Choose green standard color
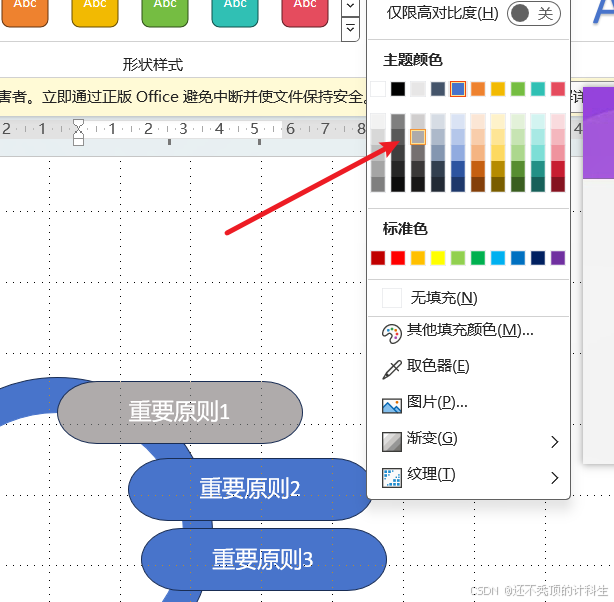The width and height of the screenshot is (614, 602). coord(478,258)
